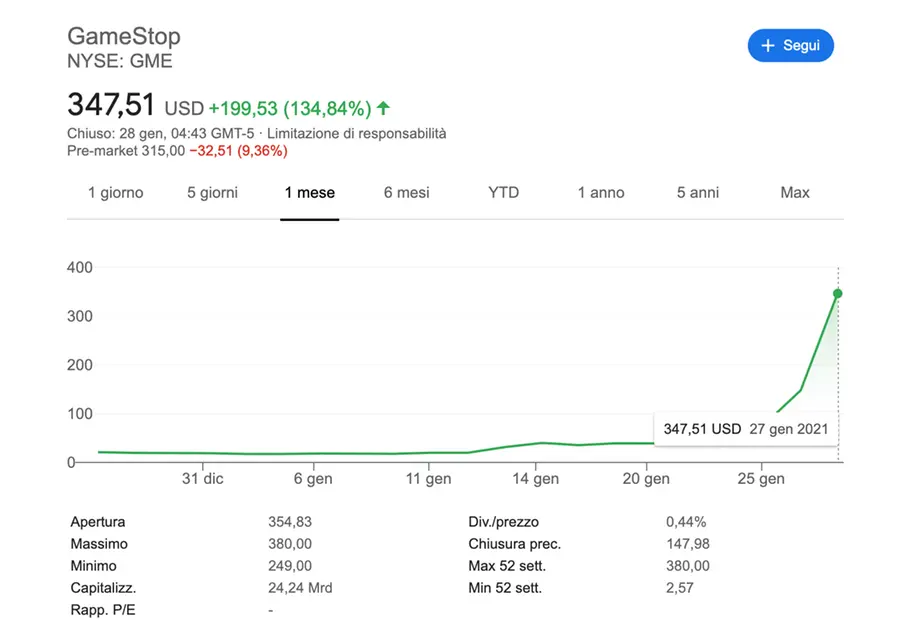Screen dimensions: 900x637
Task: Select the NYSE: GME ticker text
Action: tap(119, 61)
